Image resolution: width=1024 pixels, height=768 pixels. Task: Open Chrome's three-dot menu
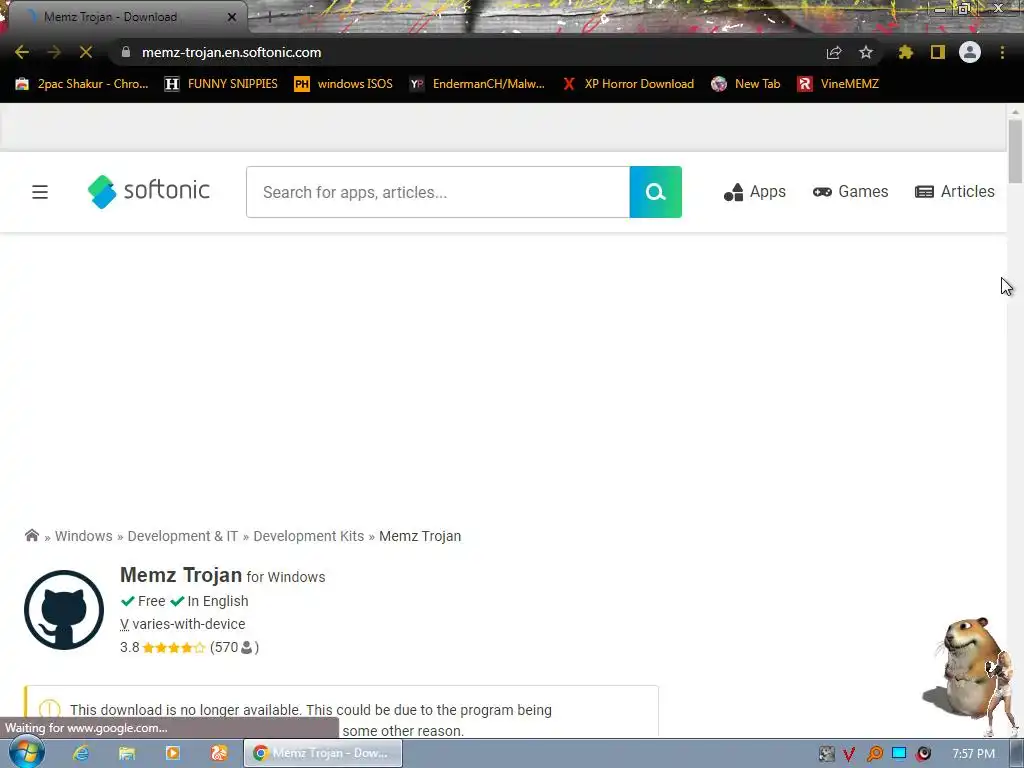(x=1002, y=52)
